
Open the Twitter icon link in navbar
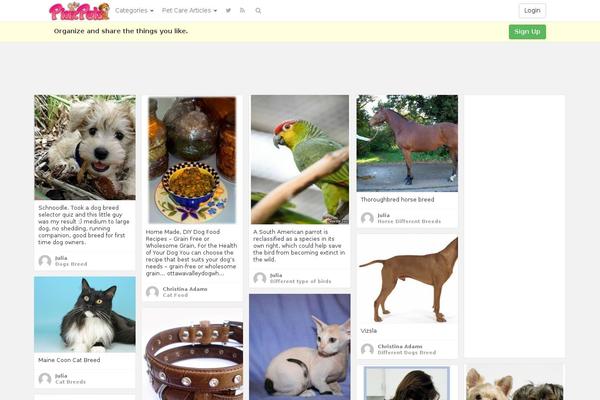pos(228,11)
